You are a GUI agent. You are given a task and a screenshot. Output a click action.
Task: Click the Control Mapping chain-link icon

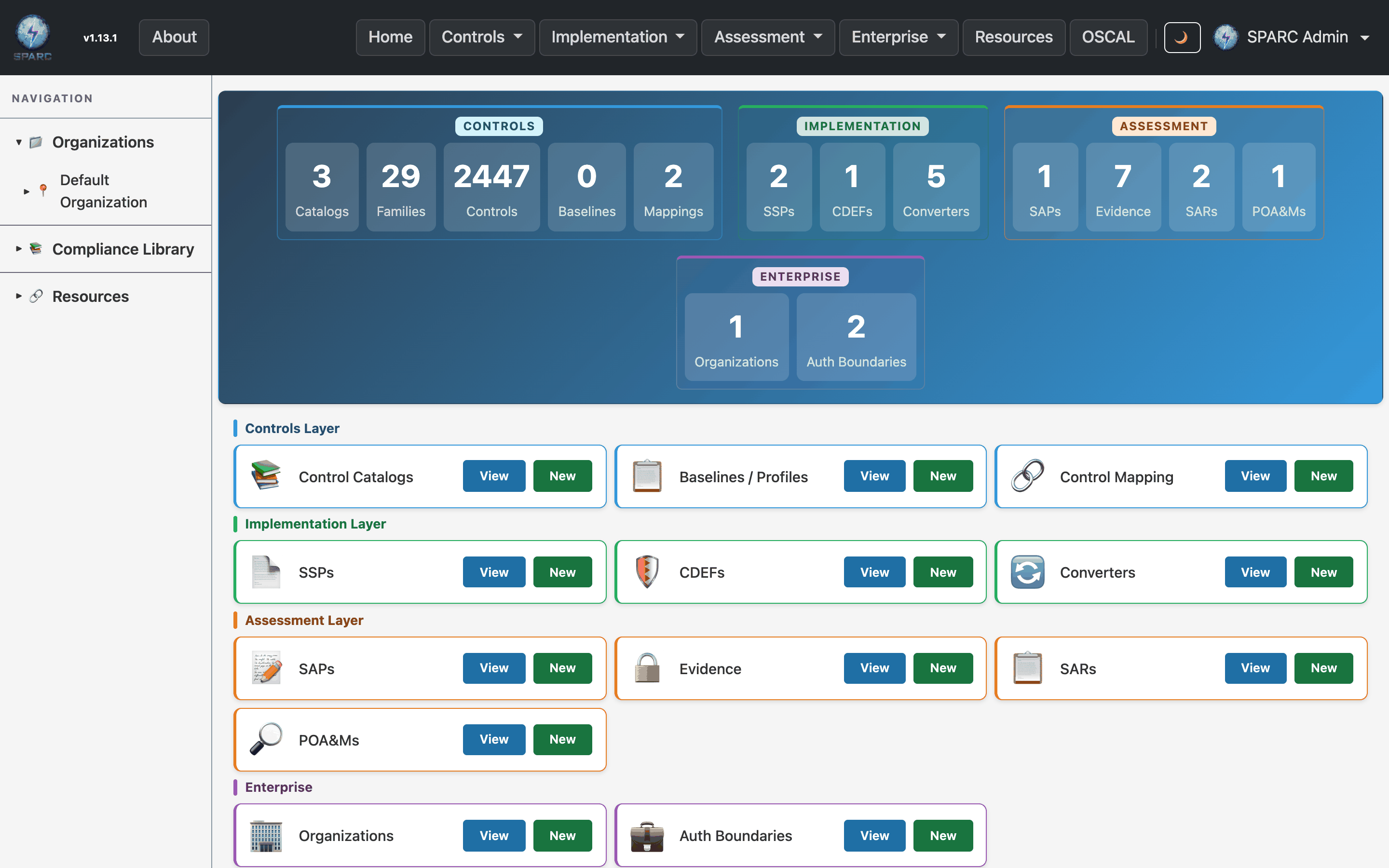pos(1027,476)
